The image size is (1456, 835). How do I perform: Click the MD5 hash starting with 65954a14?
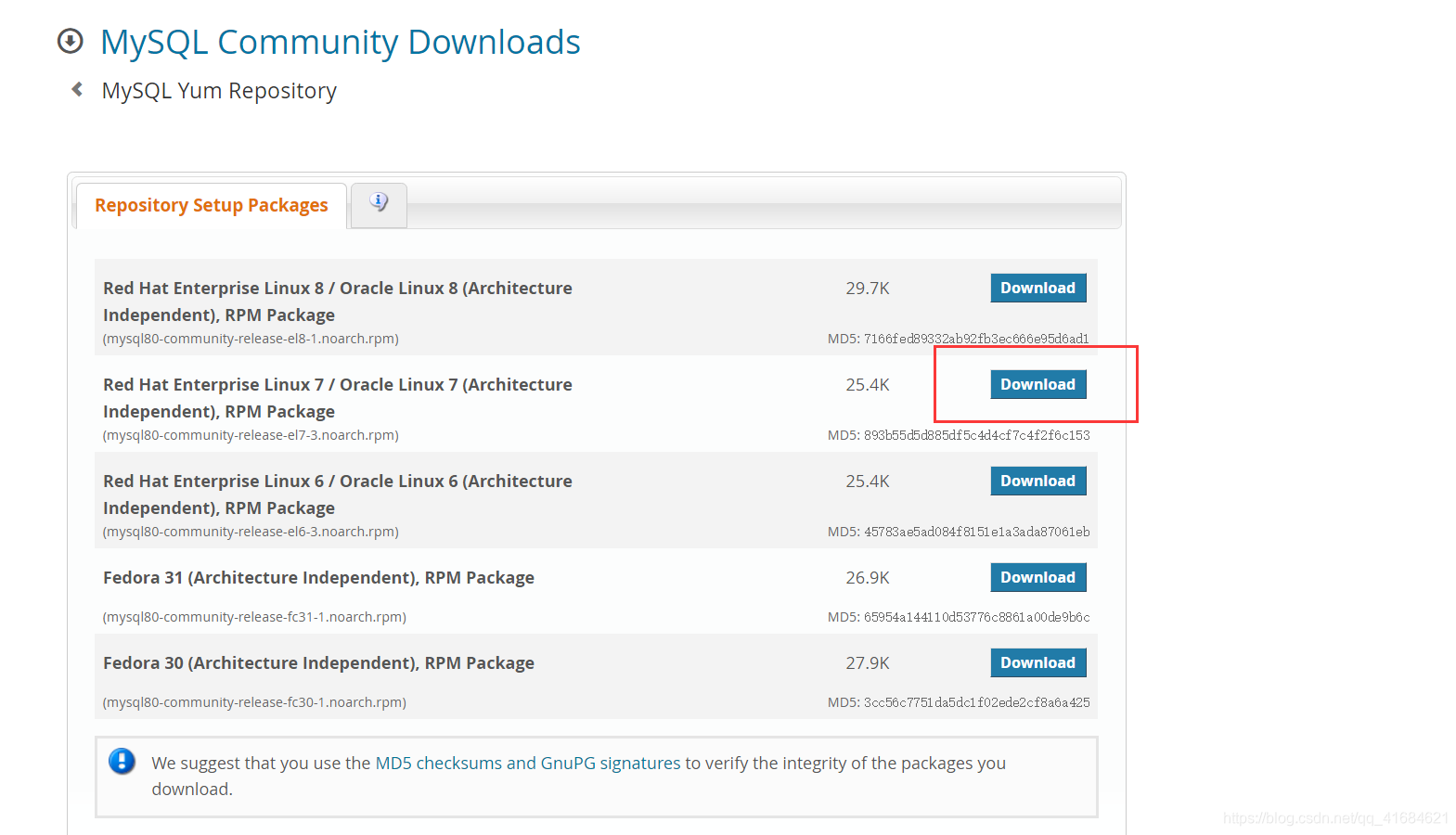tap(976, 617)
